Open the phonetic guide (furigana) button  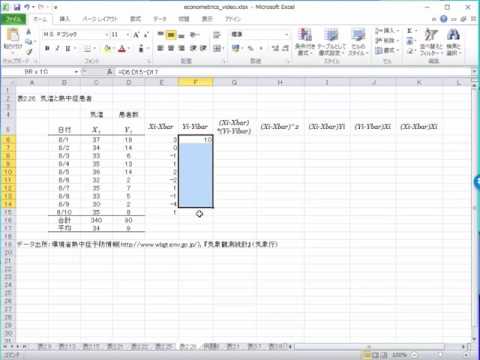[141, 49]
